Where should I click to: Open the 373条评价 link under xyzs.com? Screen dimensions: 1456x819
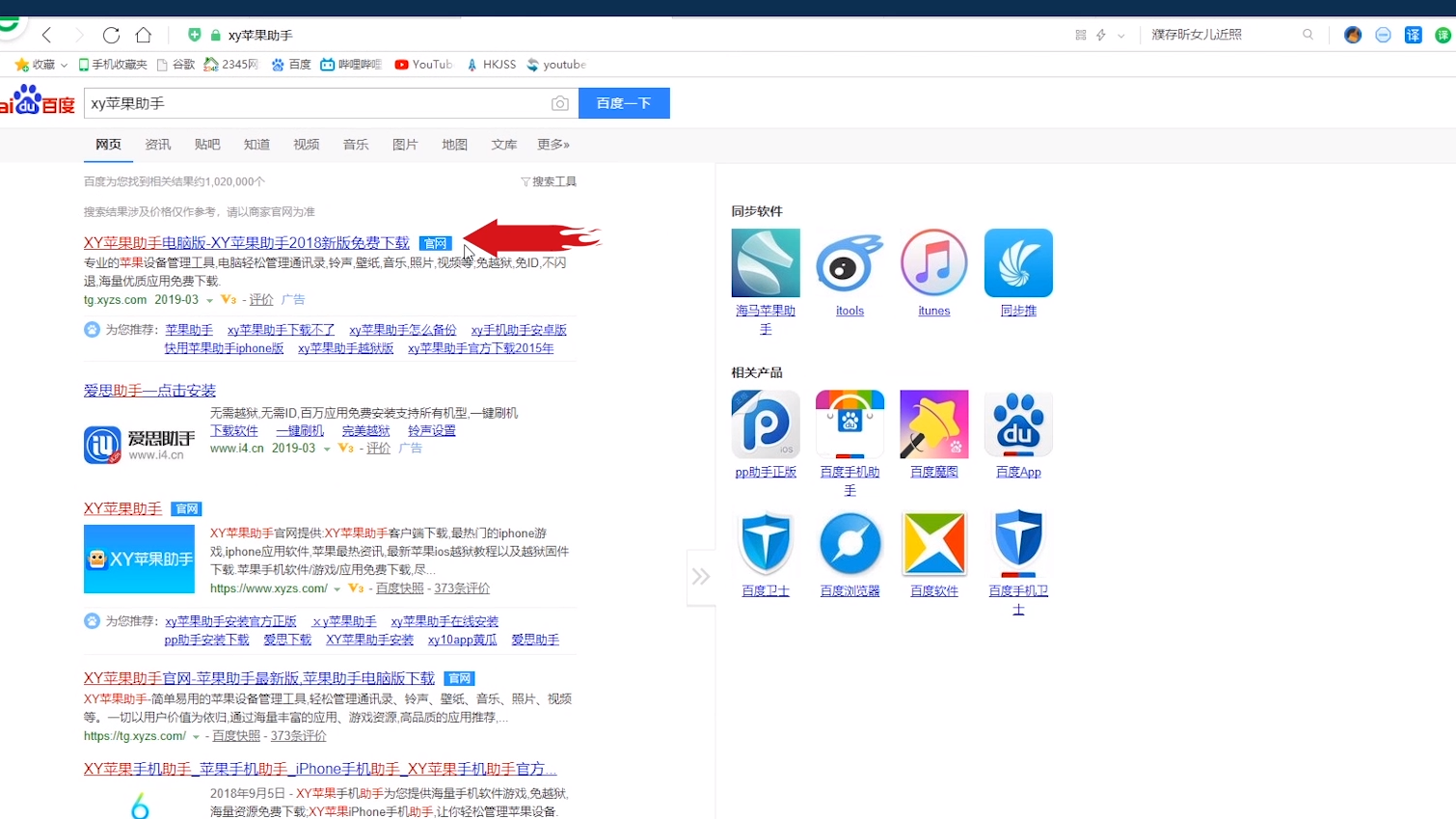tap(462, 588)
